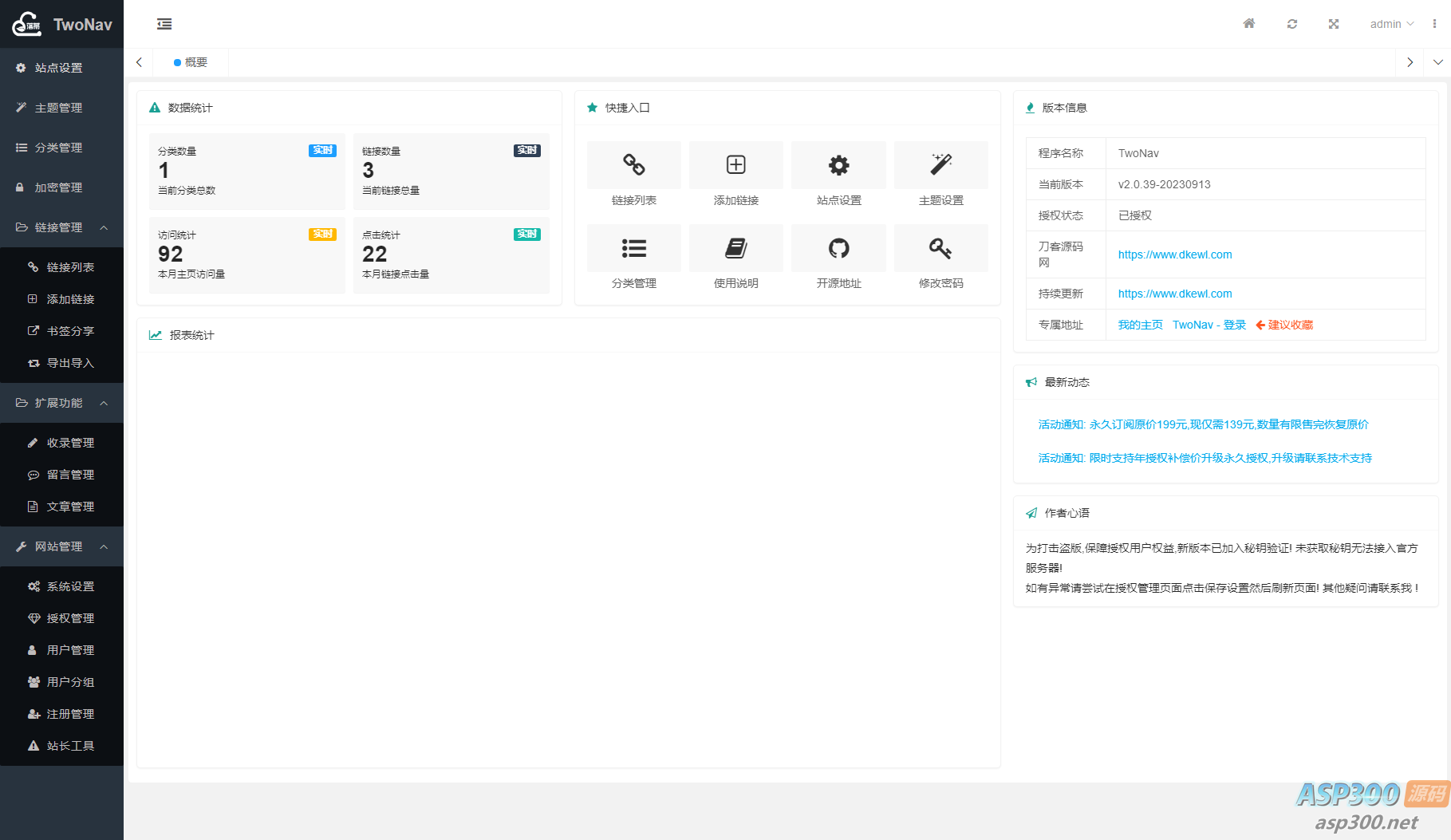Click the 建议收藏 red text

pos(1291,325)
